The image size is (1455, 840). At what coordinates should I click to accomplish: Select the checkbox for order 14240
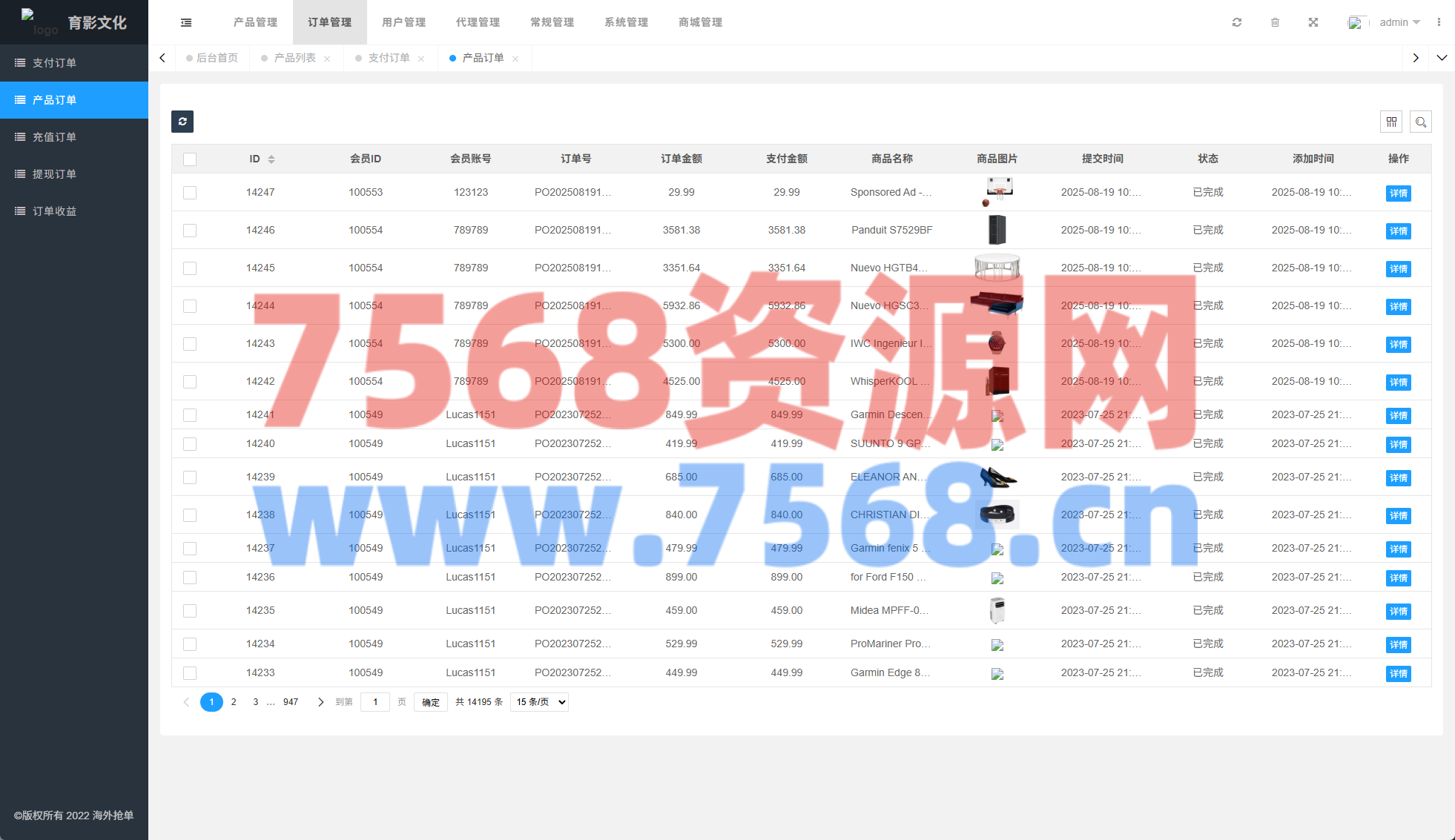(190, 444)
